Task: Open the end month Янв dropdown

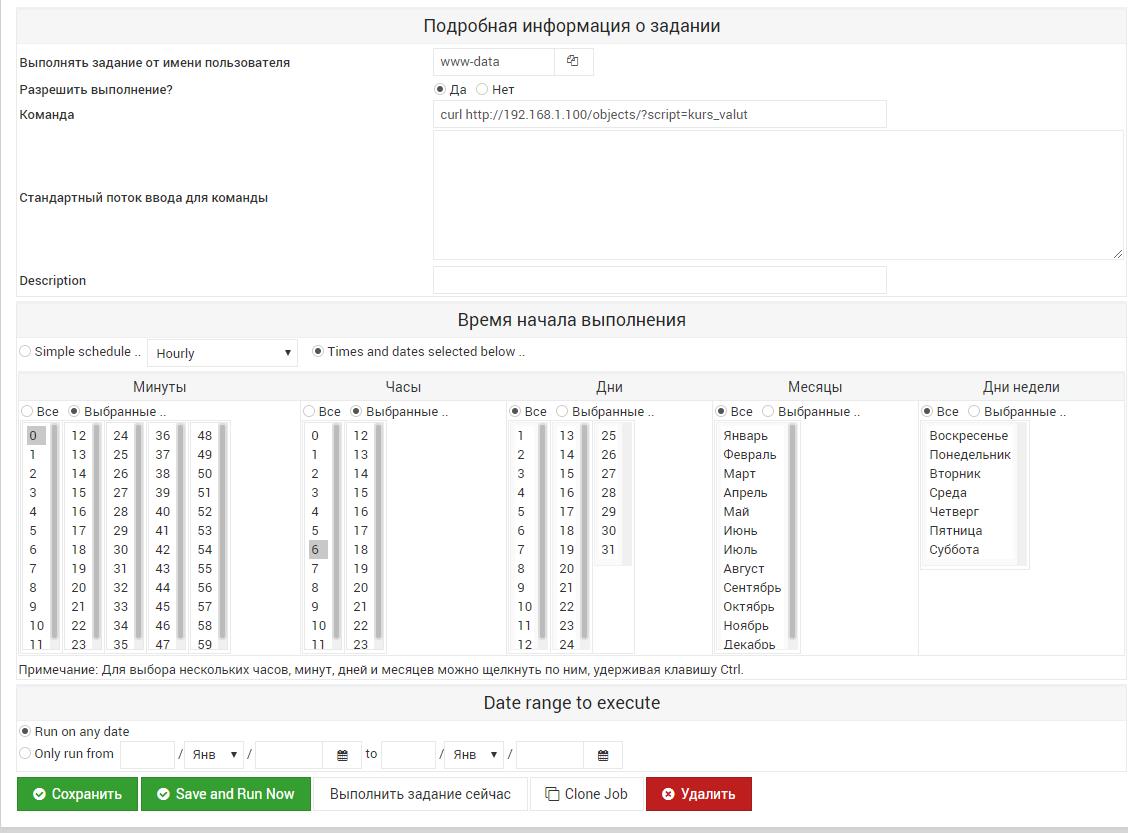Action: (474, 755)
